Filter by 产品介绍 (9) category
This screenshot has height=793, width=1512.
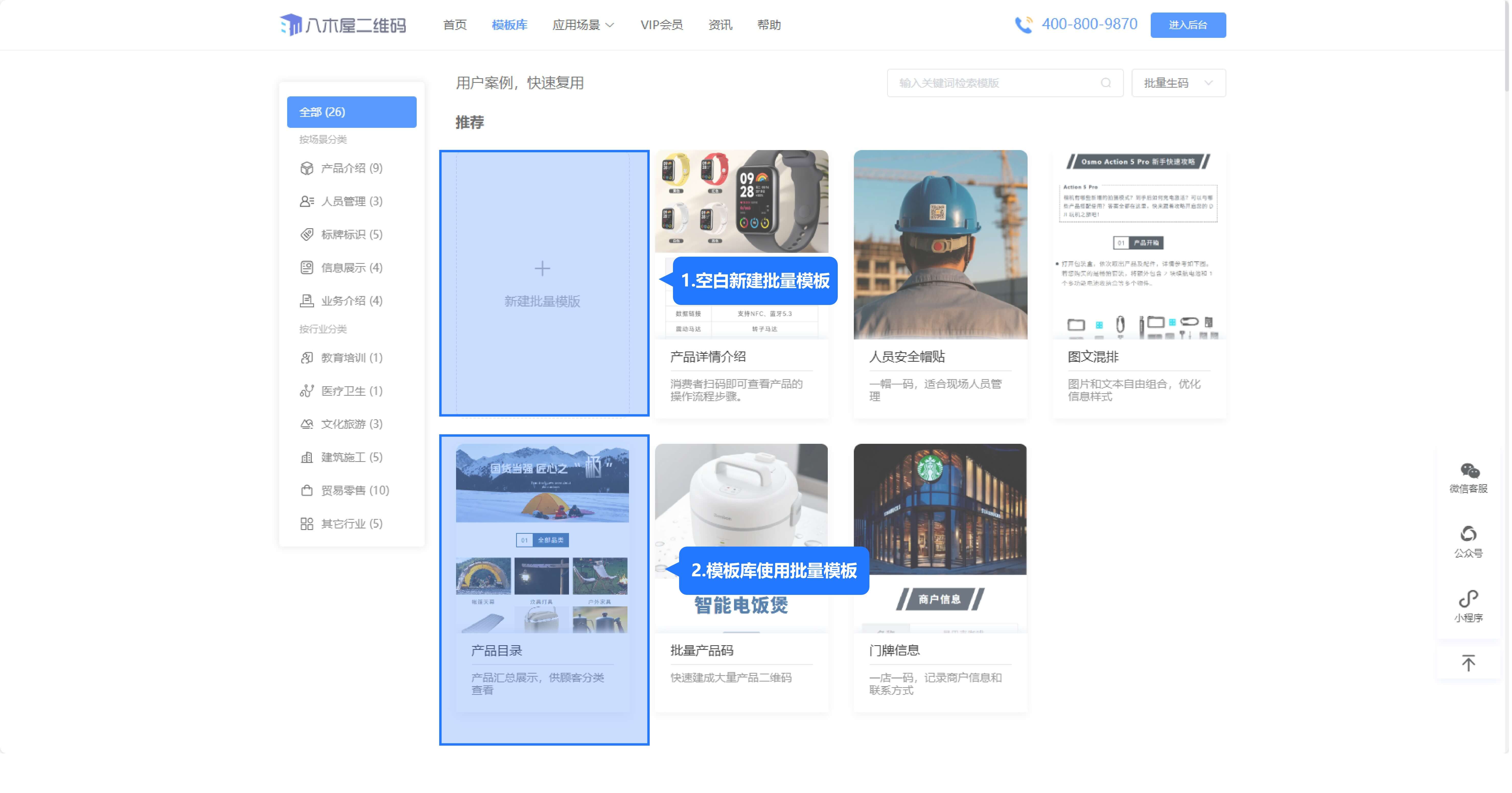(x=351, y=168)
